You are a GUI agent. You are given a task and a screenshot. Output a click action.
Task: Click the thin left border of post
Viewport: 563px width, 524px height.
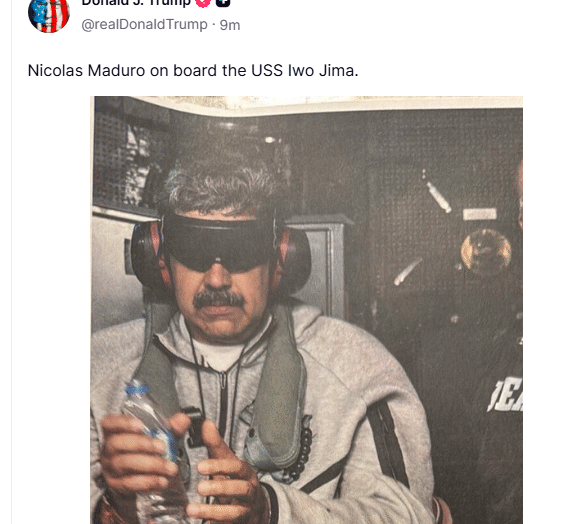[x=11, y=262]
